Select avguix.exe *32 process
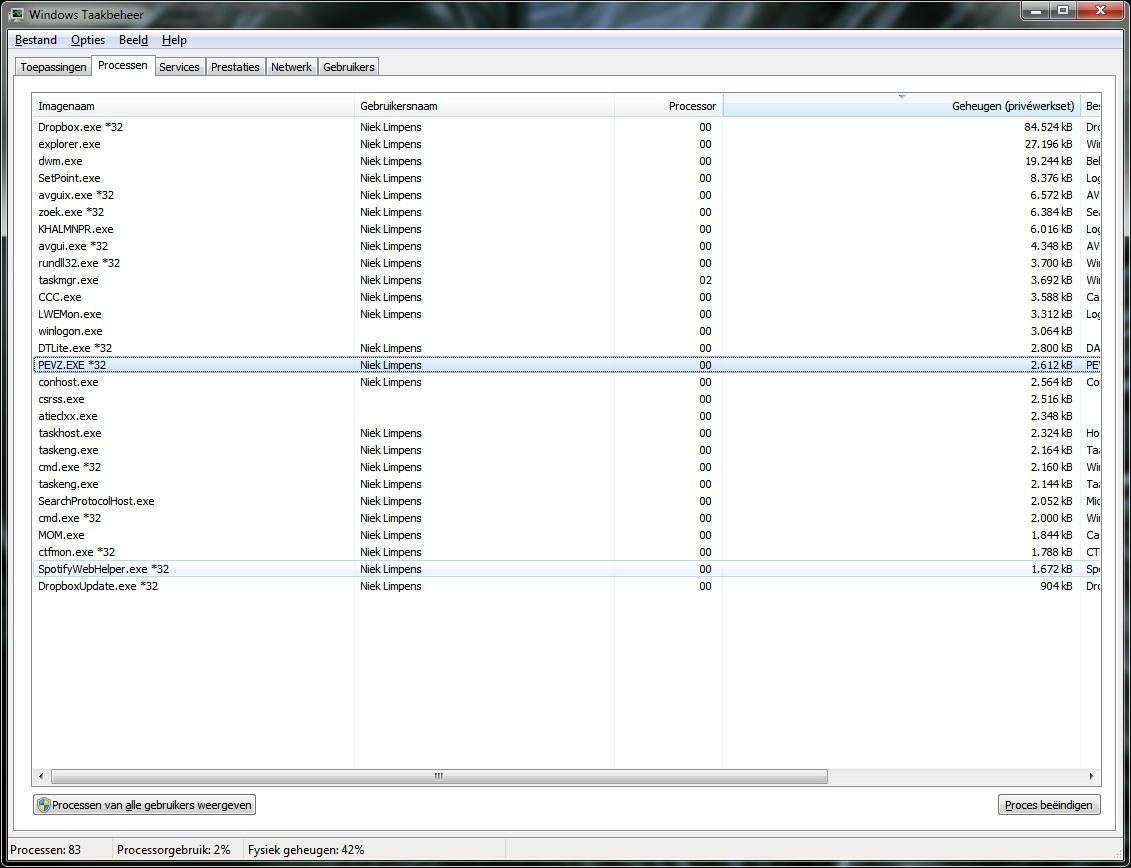 click(567, 195)
